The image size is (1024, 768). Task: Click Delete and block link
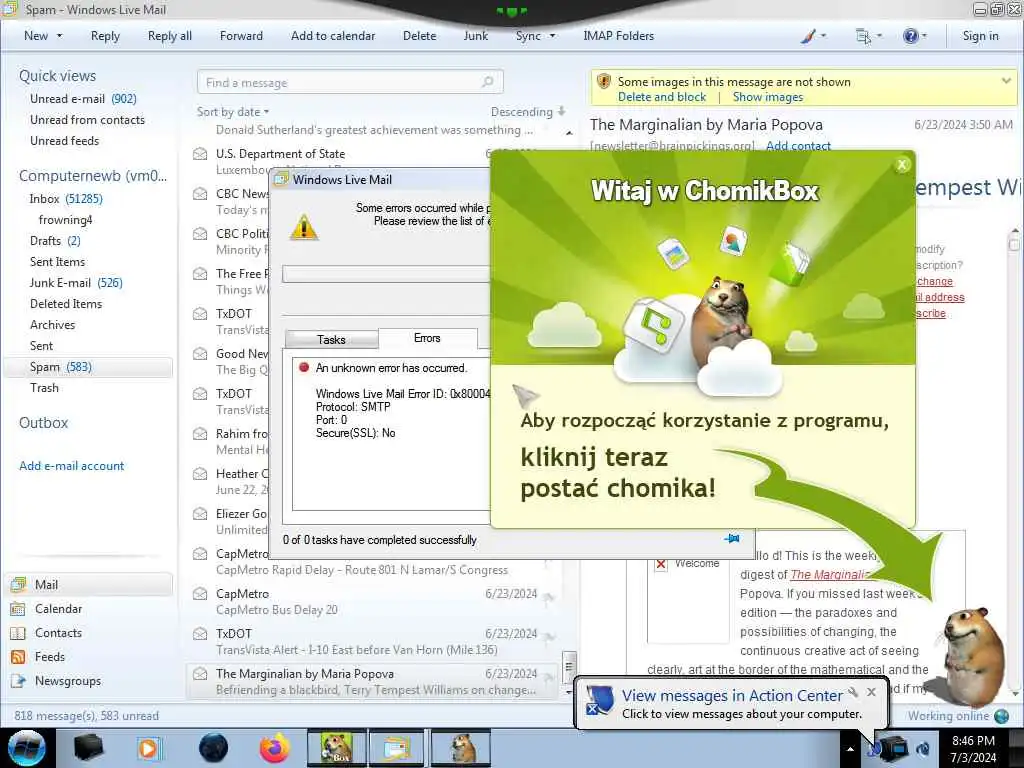tap(662, 97)
